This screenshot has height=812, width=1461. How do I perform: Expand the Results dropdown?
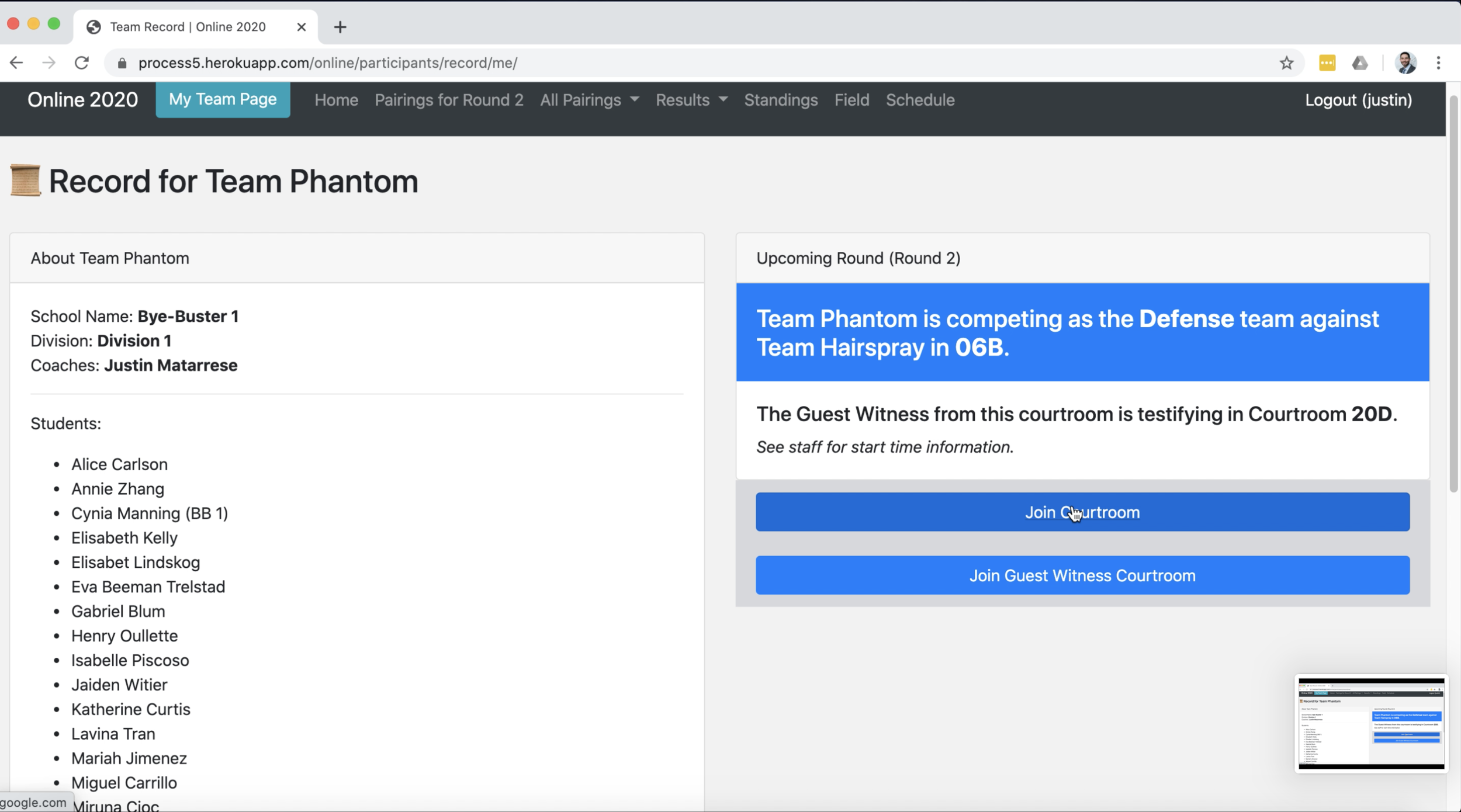pos(691,100)
